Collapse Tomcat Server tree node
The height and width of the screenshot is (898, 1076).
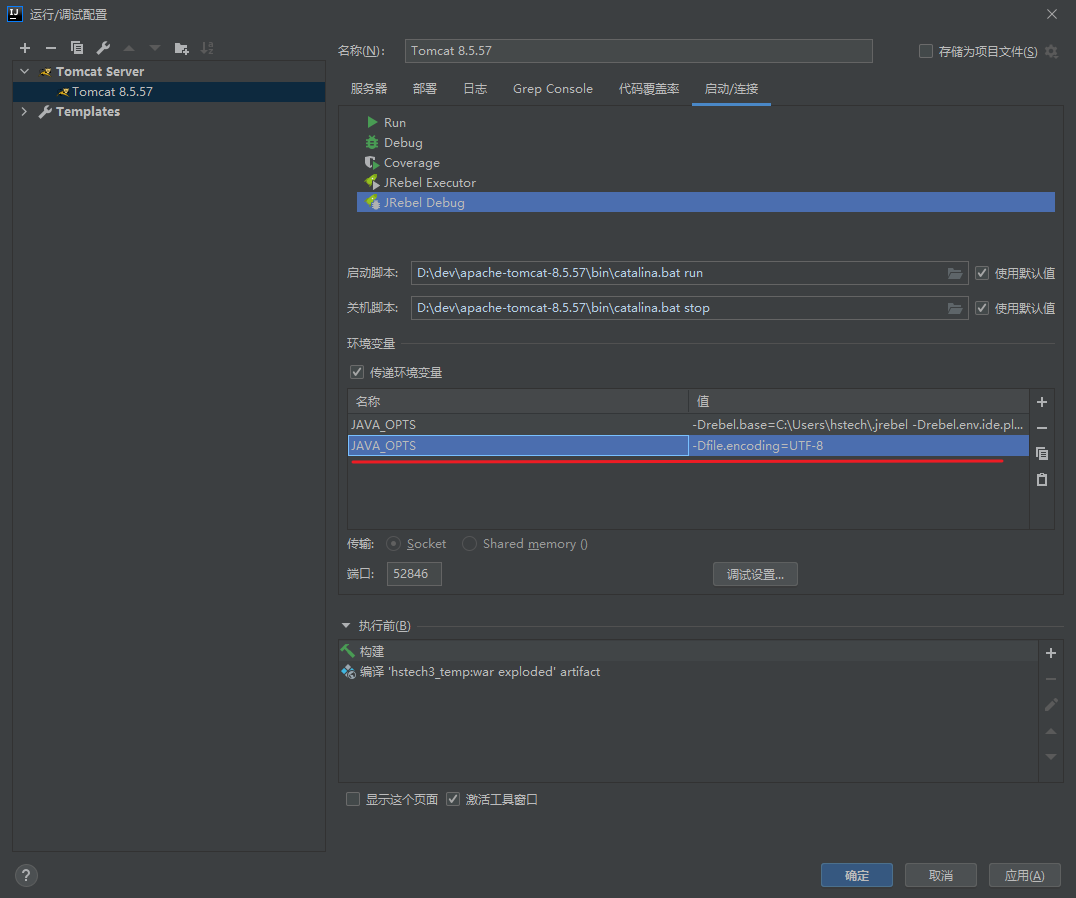25,71
